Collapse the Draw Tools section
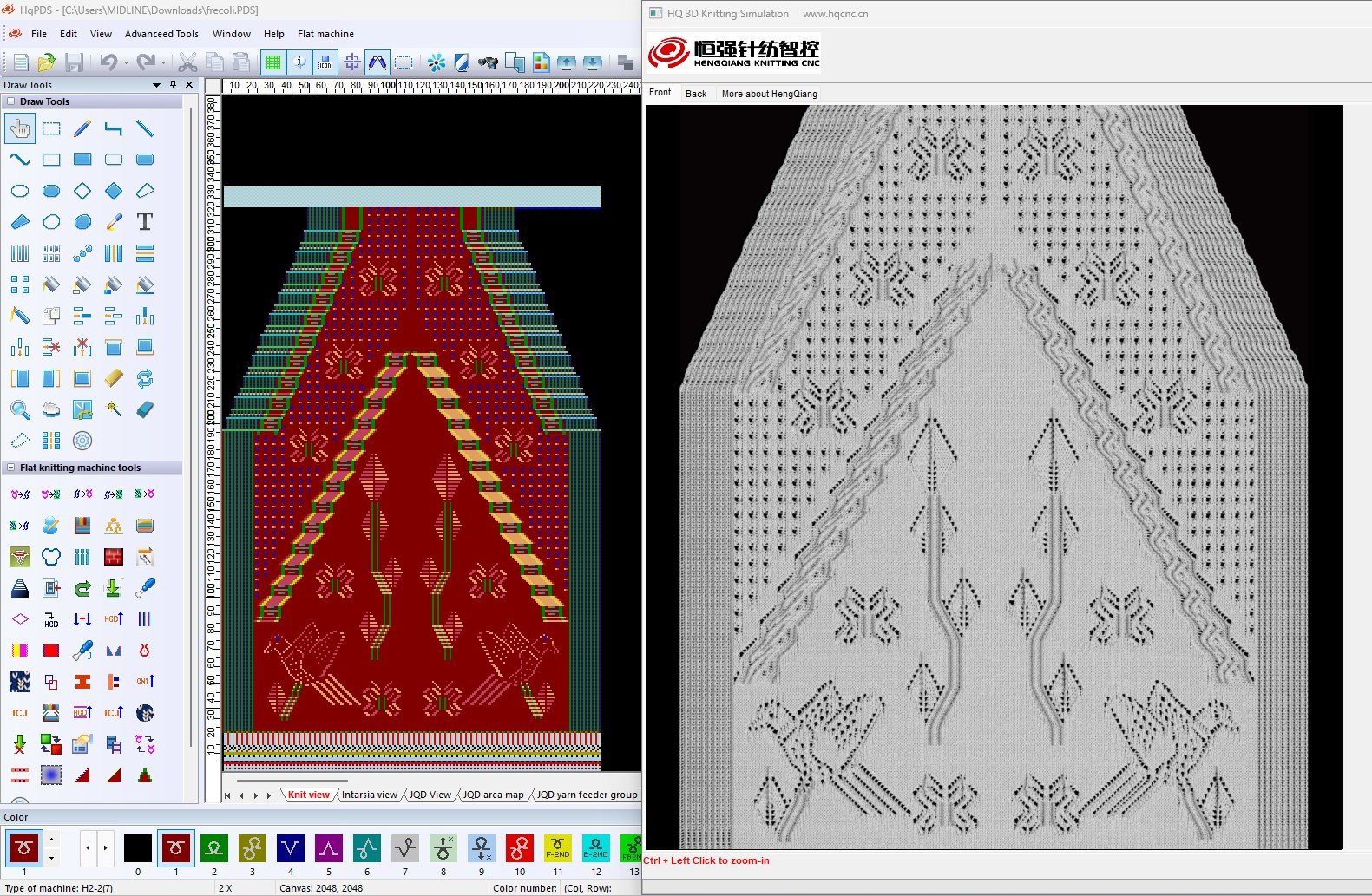The width and height of the screenshot is (1372, 896). 10,101
